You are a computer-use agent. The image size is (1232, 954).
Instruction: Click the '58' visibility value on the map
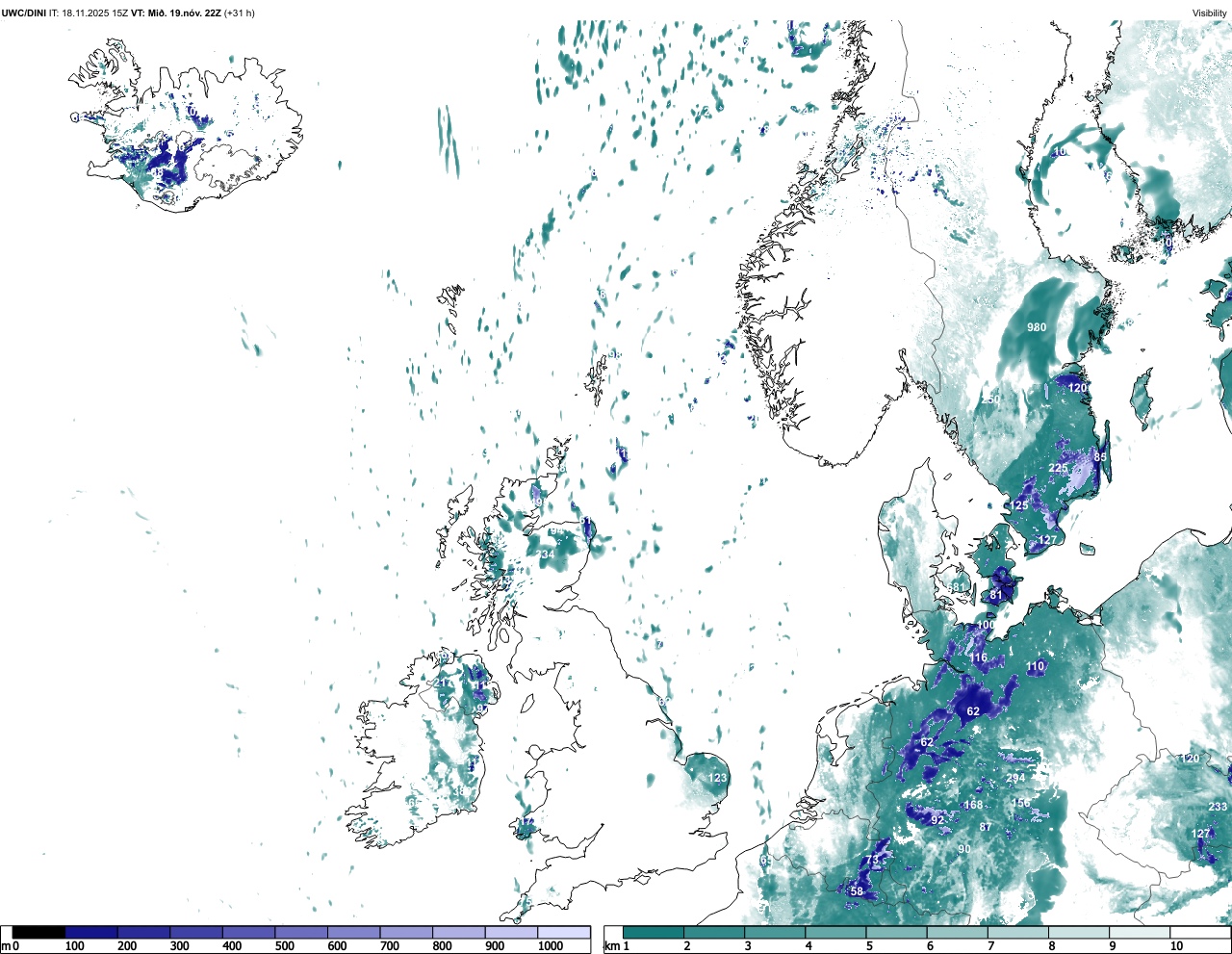(x=857, y=891)
